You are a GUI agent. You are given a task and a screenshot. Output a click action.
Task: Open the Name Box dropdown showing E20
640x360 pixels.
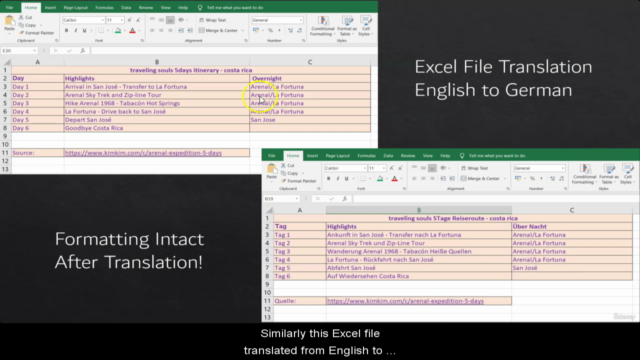click(x=34, y=51)
